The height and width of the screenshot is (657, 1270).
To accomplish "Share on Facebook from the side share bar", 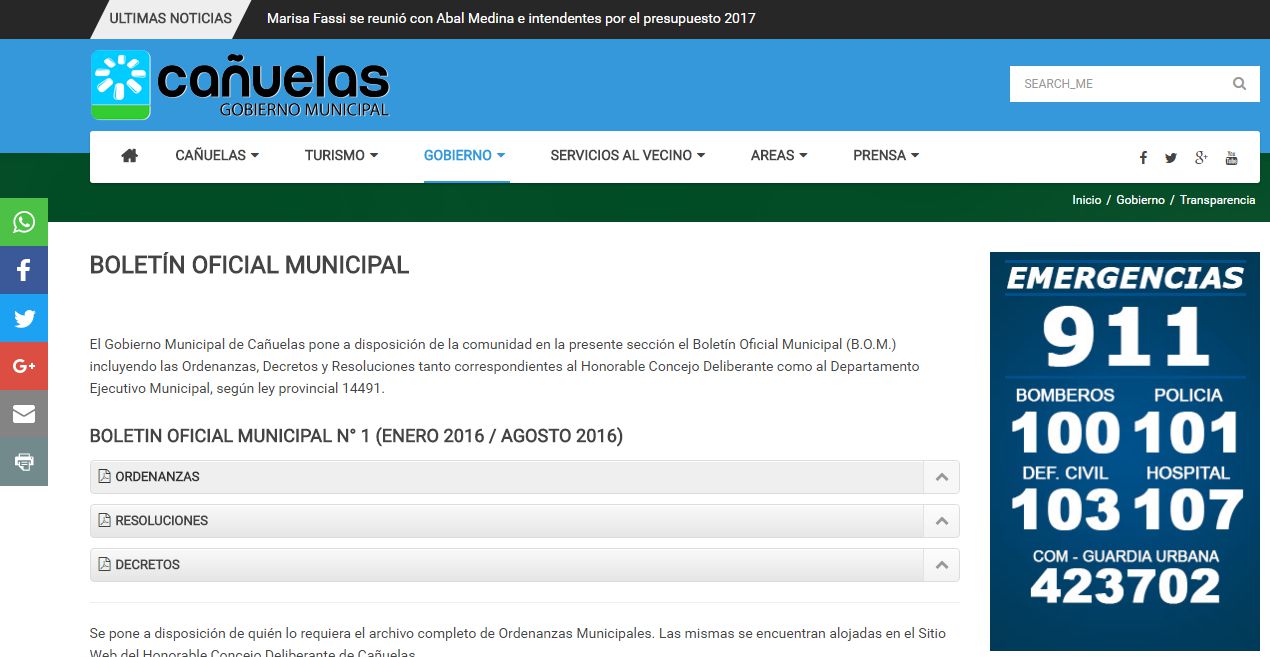I will [24, 270].
